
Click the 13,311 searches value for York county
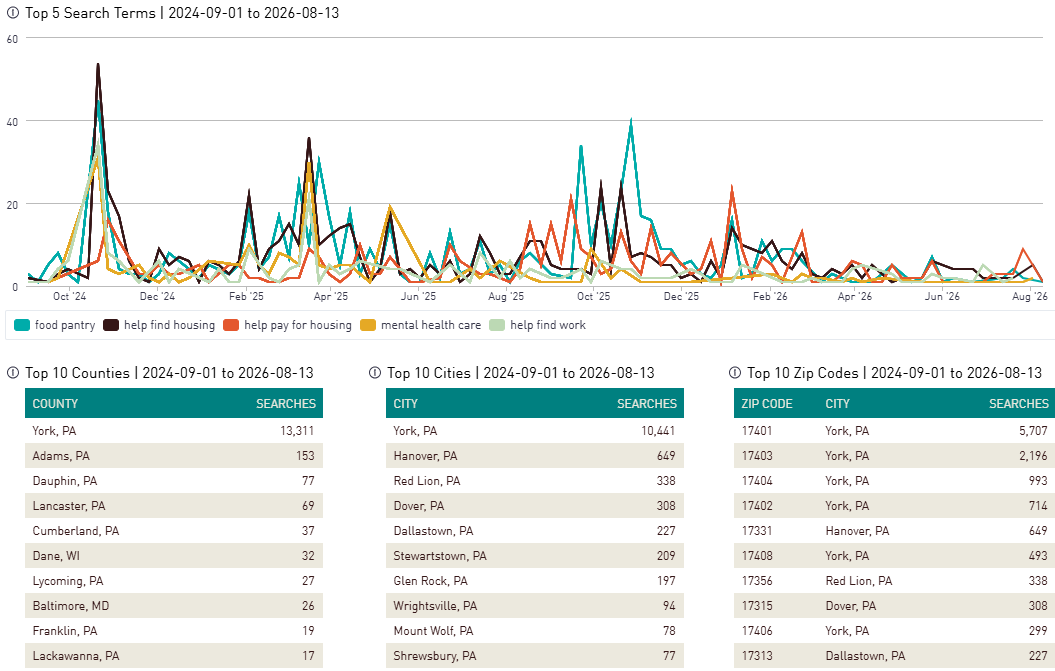[297, 431]
